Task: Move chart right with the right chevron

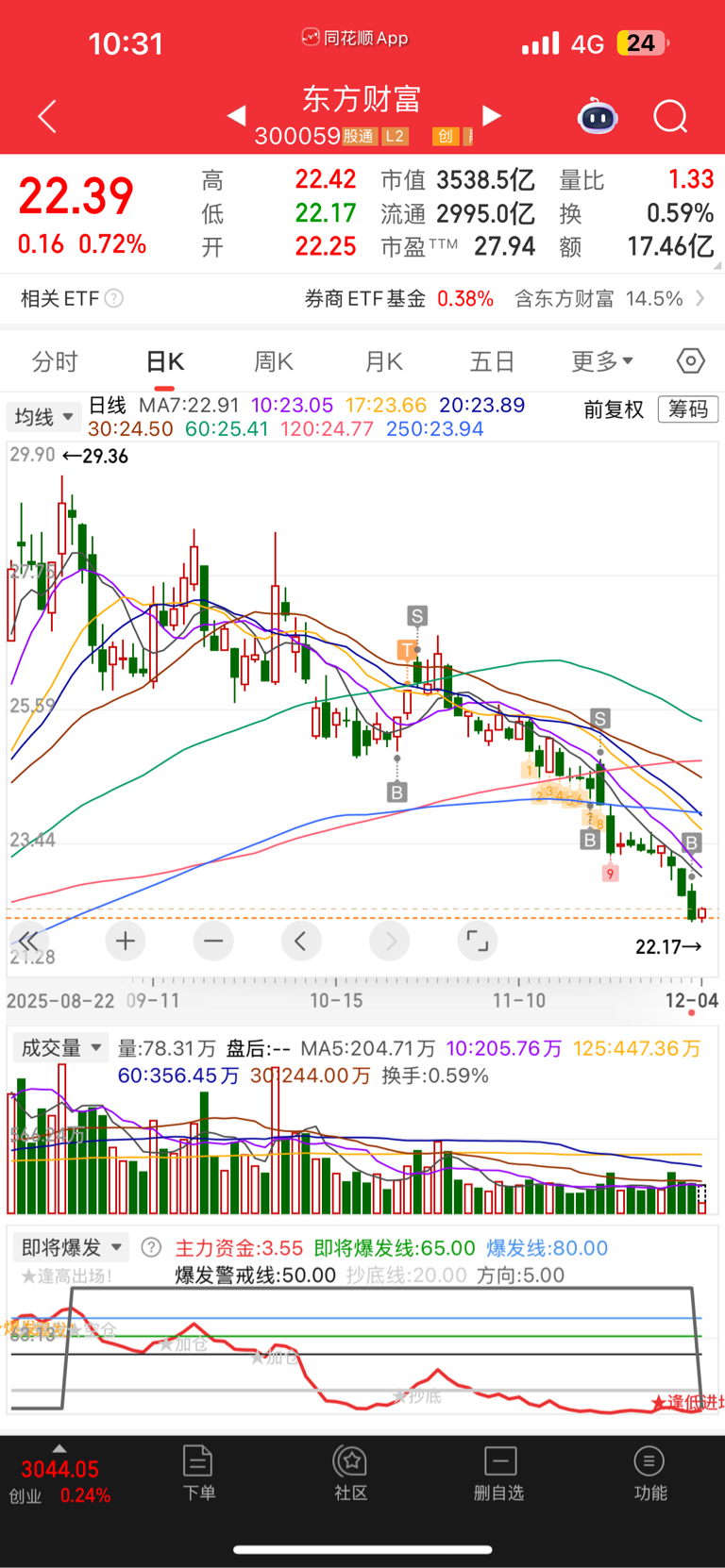Action: pos(390,941)
